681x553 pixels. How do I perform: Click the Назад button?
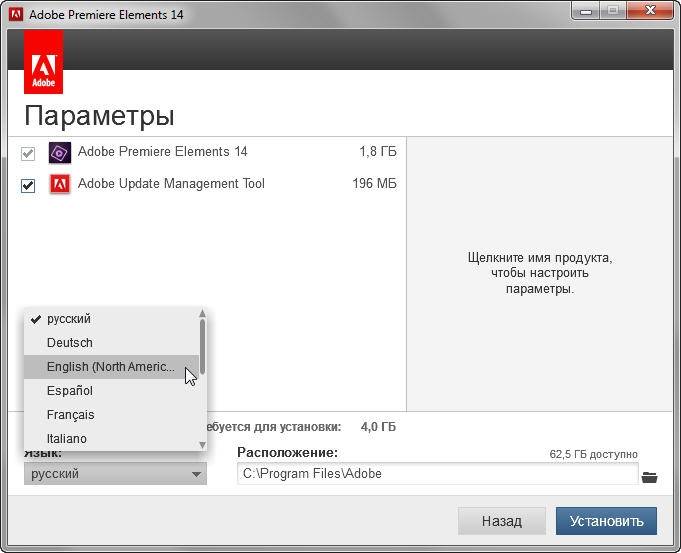tap(502, 521)
